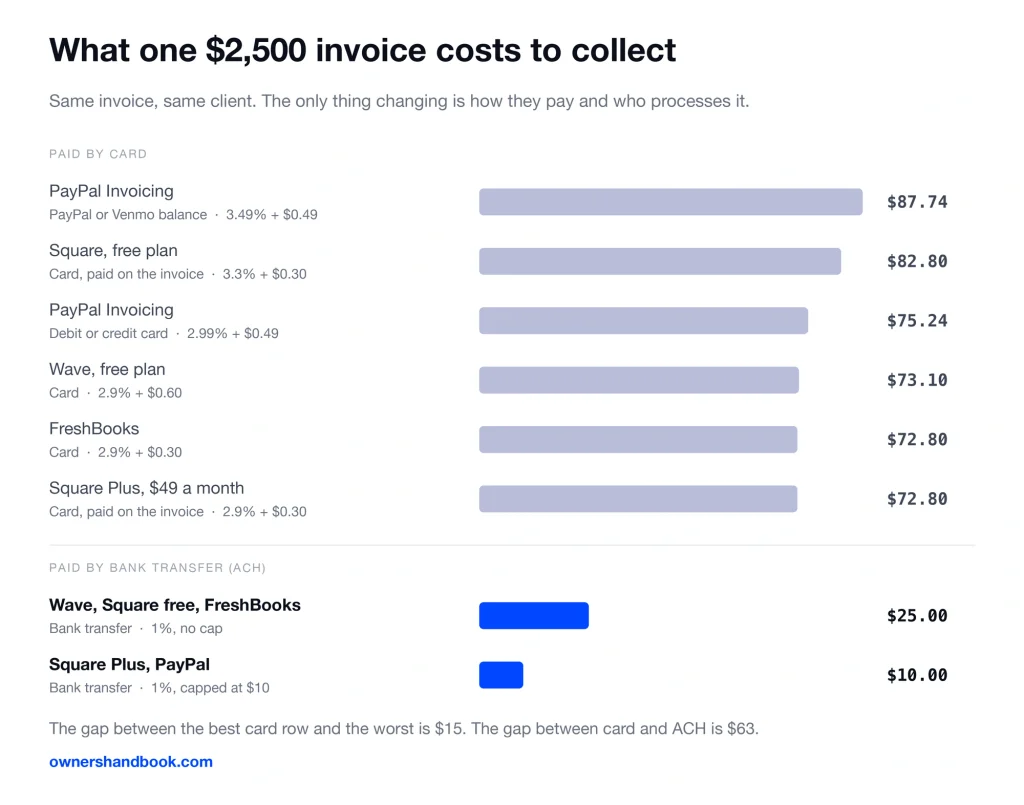
Task: Click the $82.80 amount label
Action: coord(917,261)
